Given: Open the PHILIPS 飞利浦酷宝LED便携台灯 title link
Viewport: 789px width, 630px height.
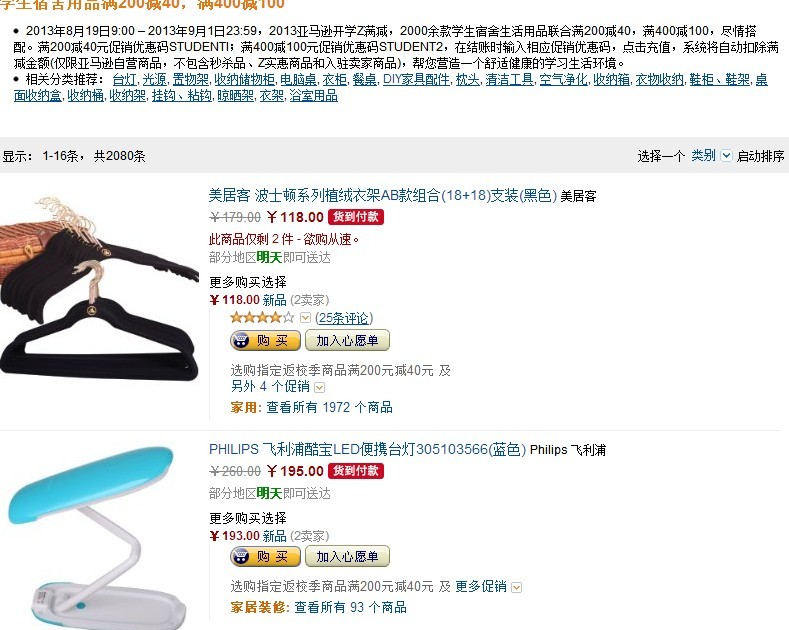Looking at the screenshot, I should coord(367,449).
